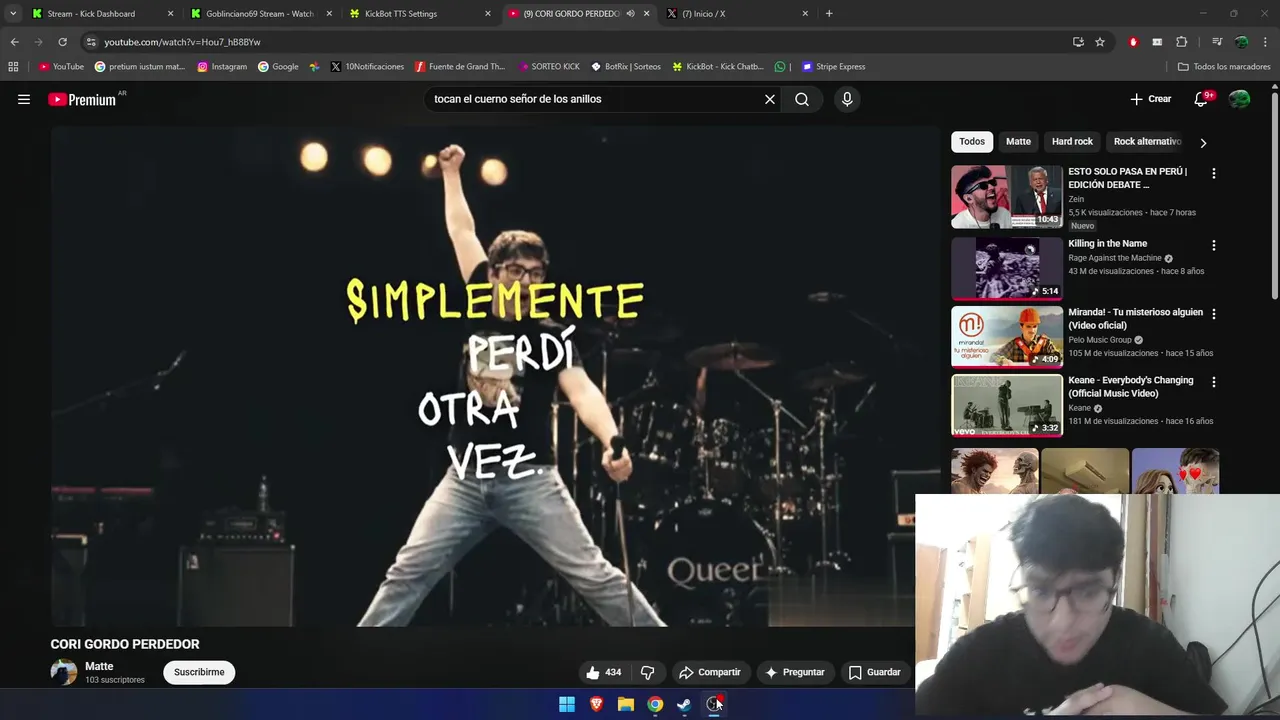Switch to KickBot TTS Settings tab

point(401,14)
